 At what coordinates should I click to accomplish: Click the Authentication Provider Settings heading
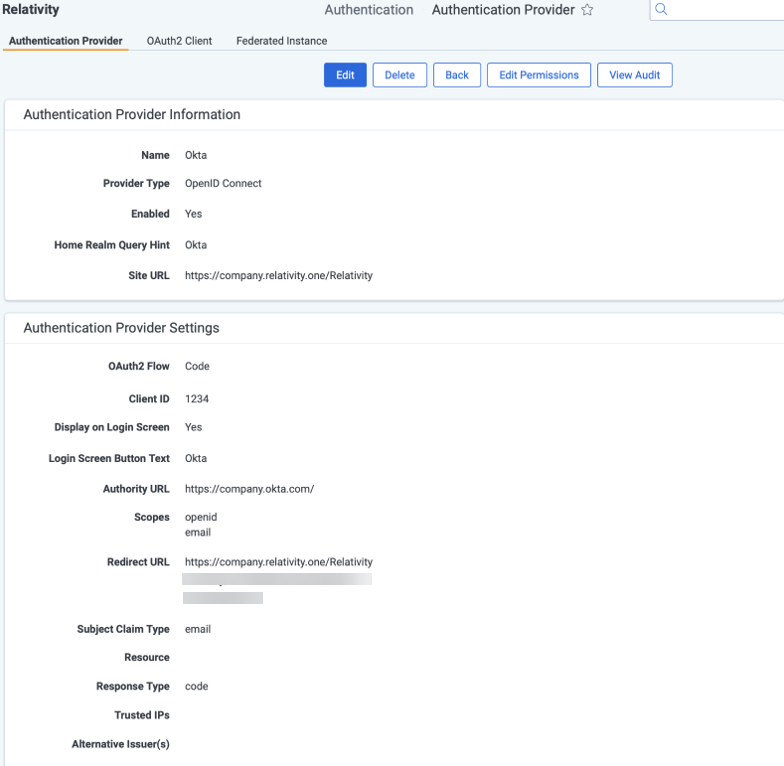tap(122, 328)
